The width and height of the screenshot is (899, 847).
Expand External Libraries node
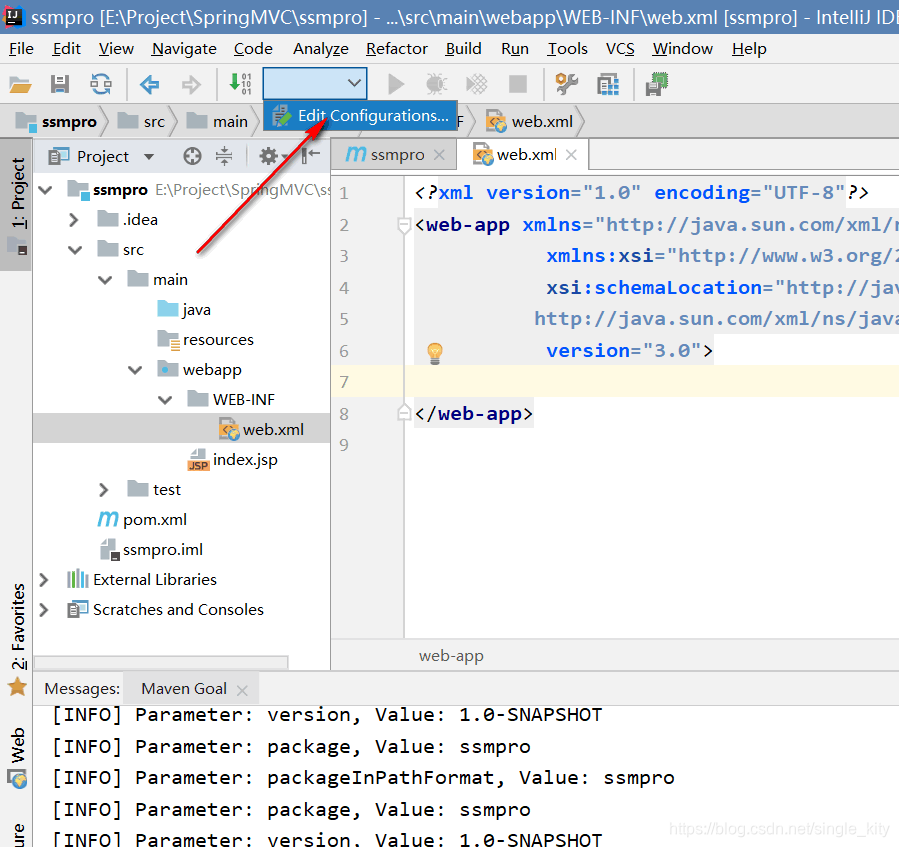pos(44,580)
